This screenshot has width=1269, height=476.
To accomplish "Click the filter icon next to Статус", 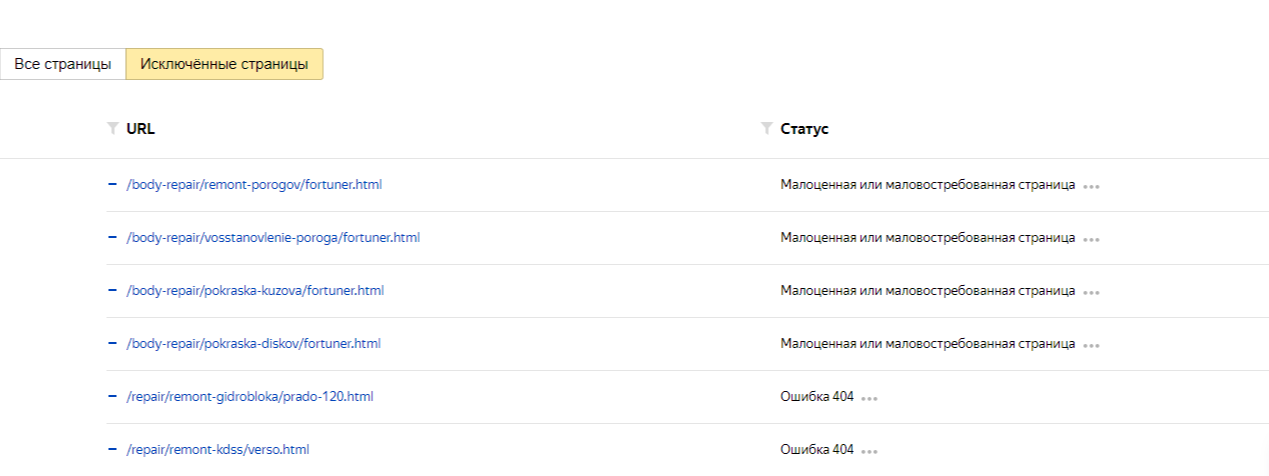I will coord(766,129).
